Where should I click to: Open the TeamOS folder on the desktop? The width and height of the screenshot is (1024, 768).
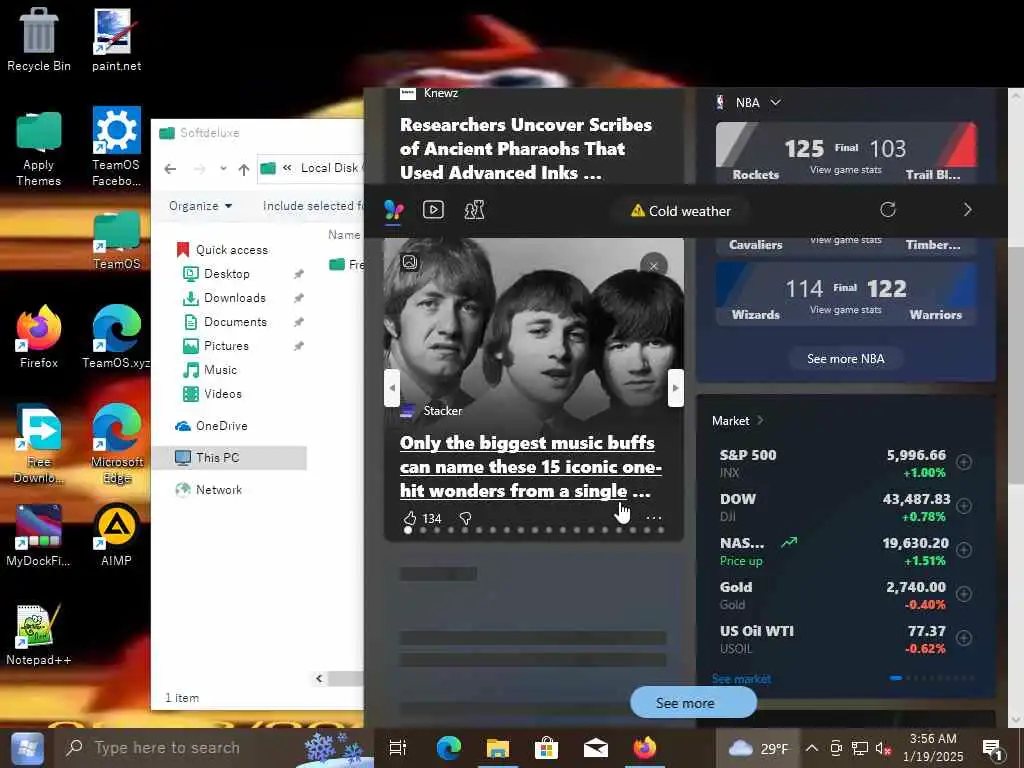click(x=116, y=239)
